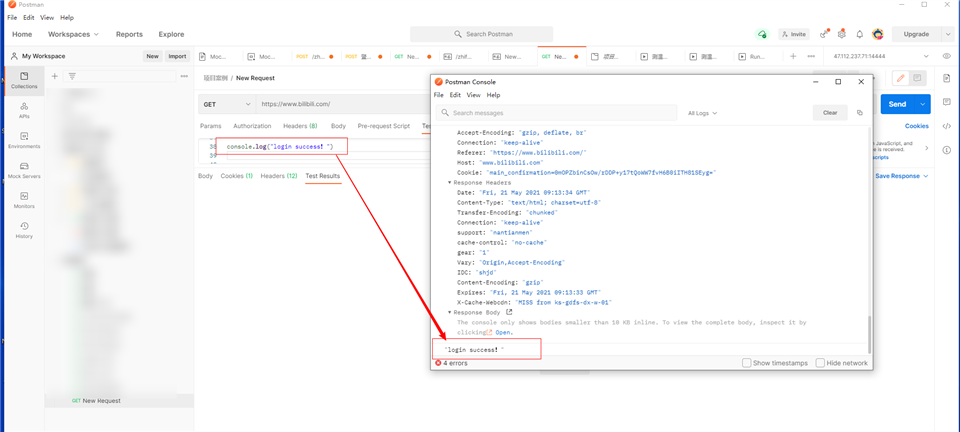This screenshot has height=432, width=960.
Task: Open the Help menu in Postman Console
Action: pyautogui.click(x=493, y=95)
